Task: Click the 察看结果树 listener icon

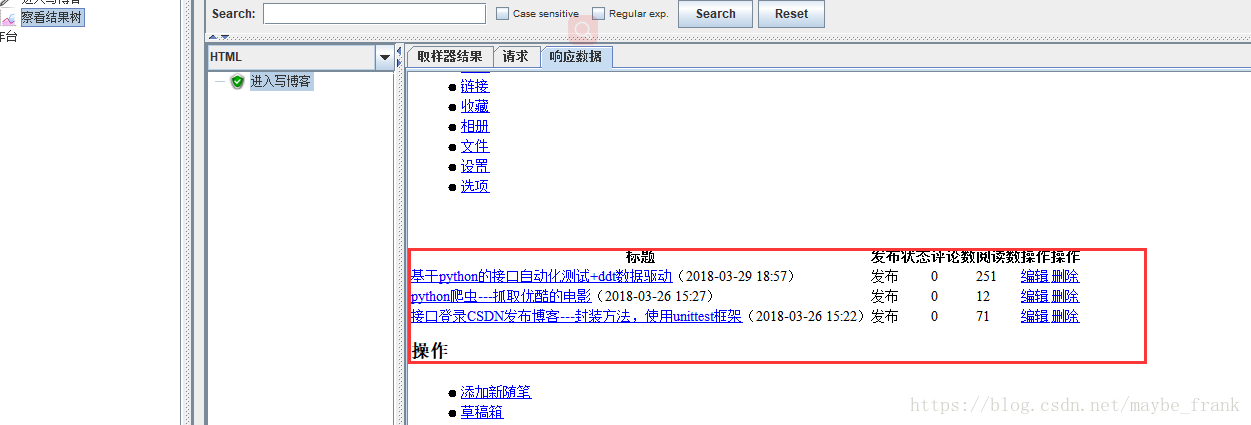Action: point(8,18)
